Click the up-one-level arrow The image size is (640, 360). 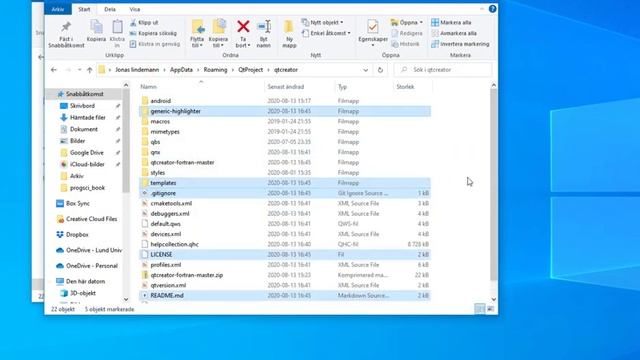[89, 70]
